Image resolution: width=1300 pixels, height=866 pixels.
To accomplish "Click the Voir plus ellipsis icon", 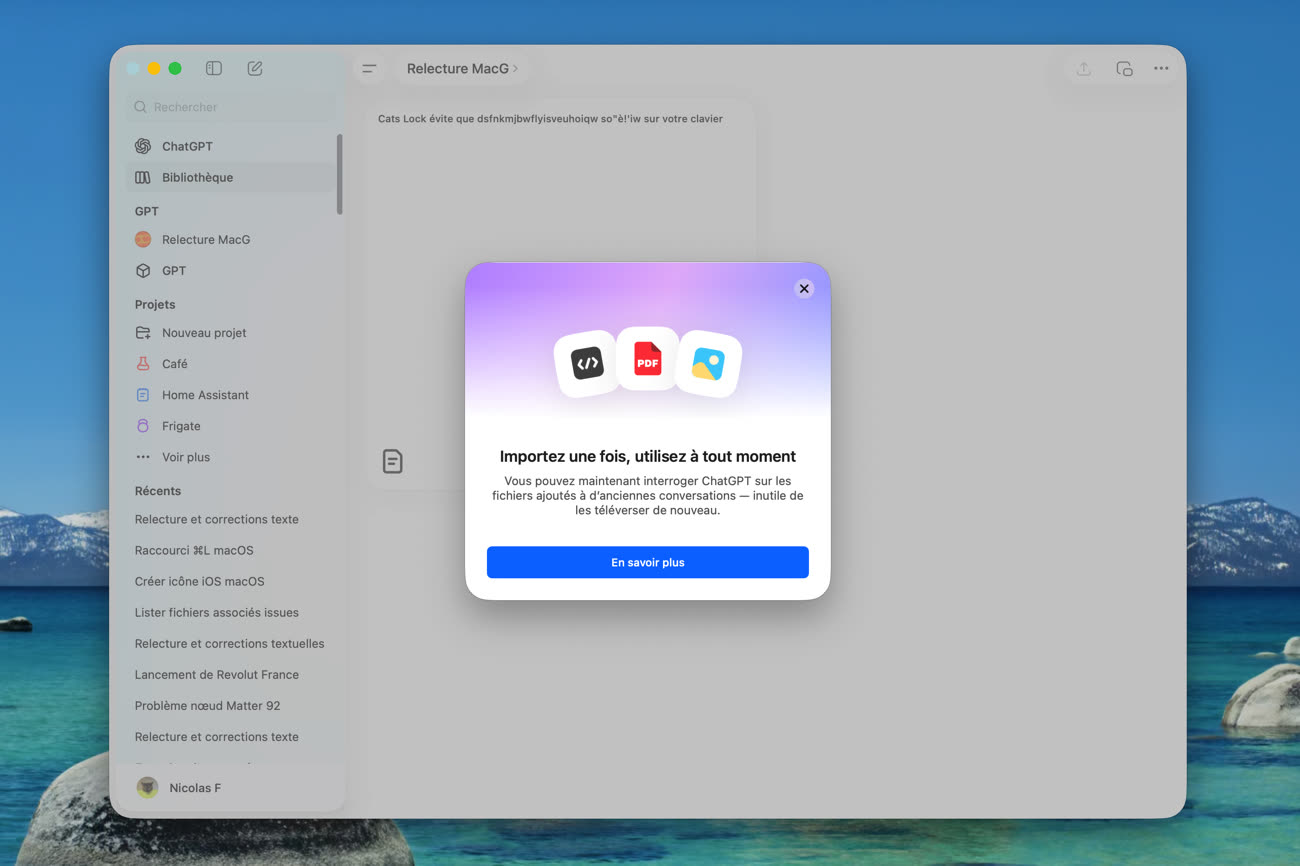I will tap(143, 457).
